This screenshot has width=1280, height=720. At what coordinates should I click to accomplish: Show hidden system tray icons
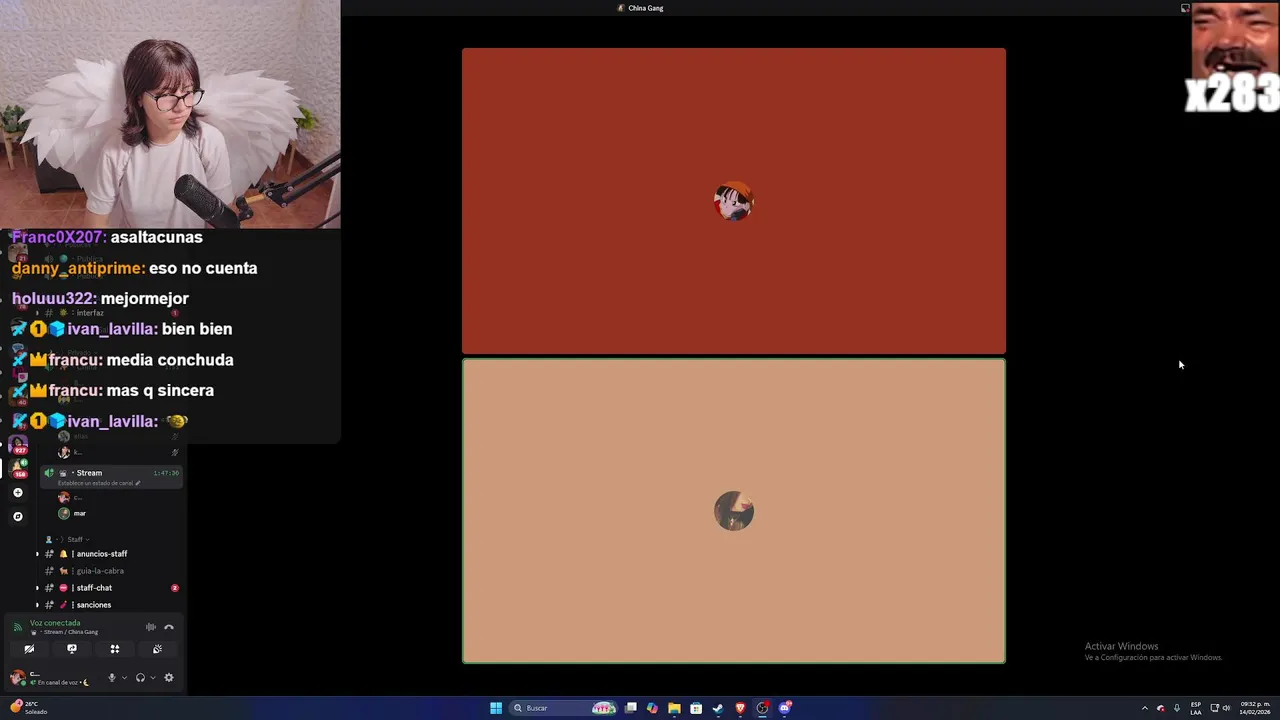(1145, 708)
